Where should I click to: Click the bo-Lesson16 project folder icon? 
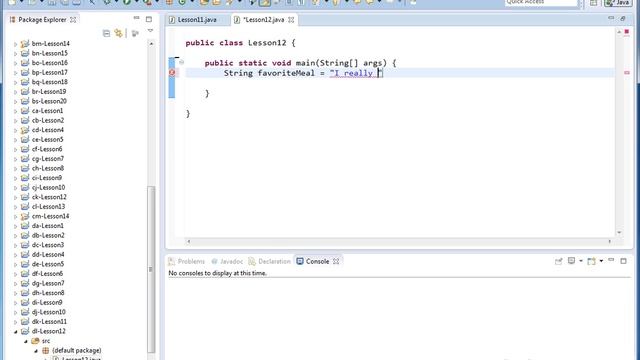click(x=25, y=63)
